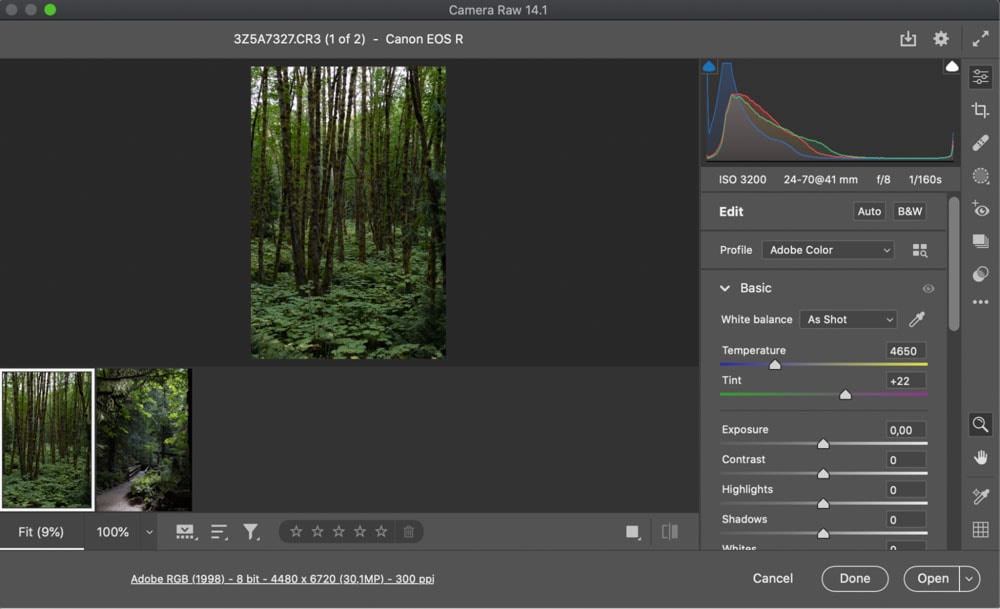This screenshot has height=609, width=1000.
Task: Open the White balance dropdown
Action: 847,319
